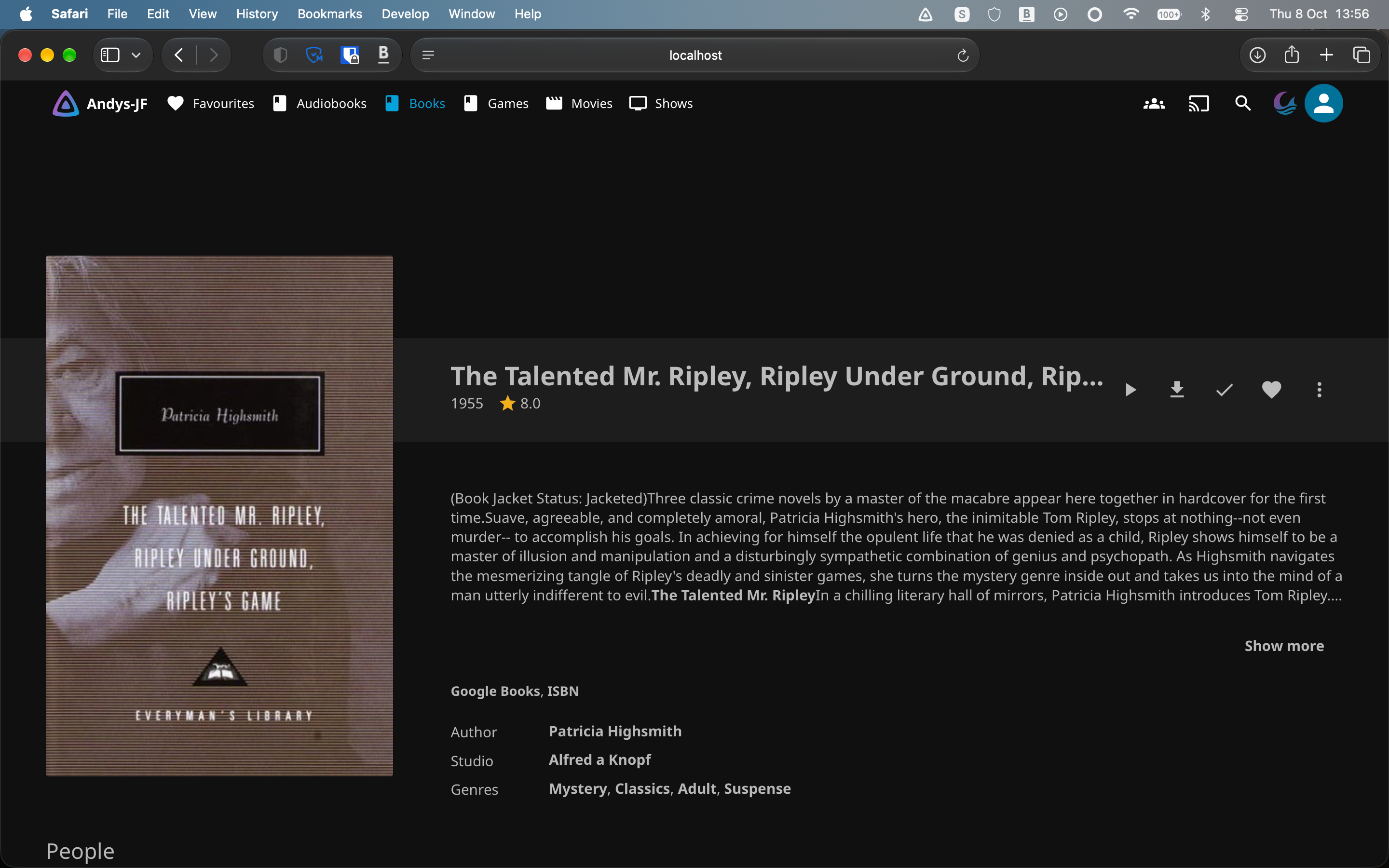Open the three-dot more options menu
Screen dimensions: 1389x868
[1319, 390]
